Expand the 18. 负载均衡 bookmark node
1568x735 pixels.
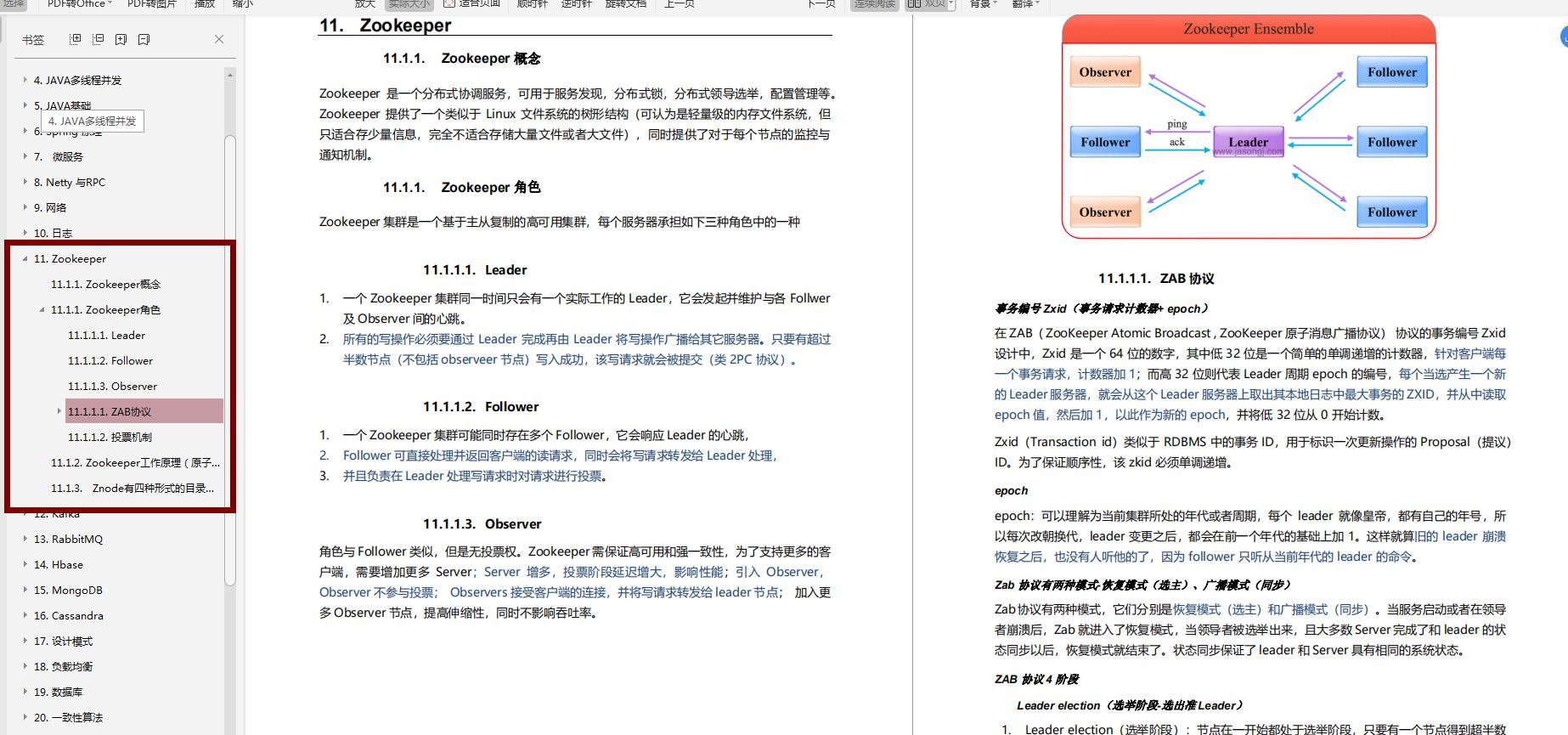point(25,666)
